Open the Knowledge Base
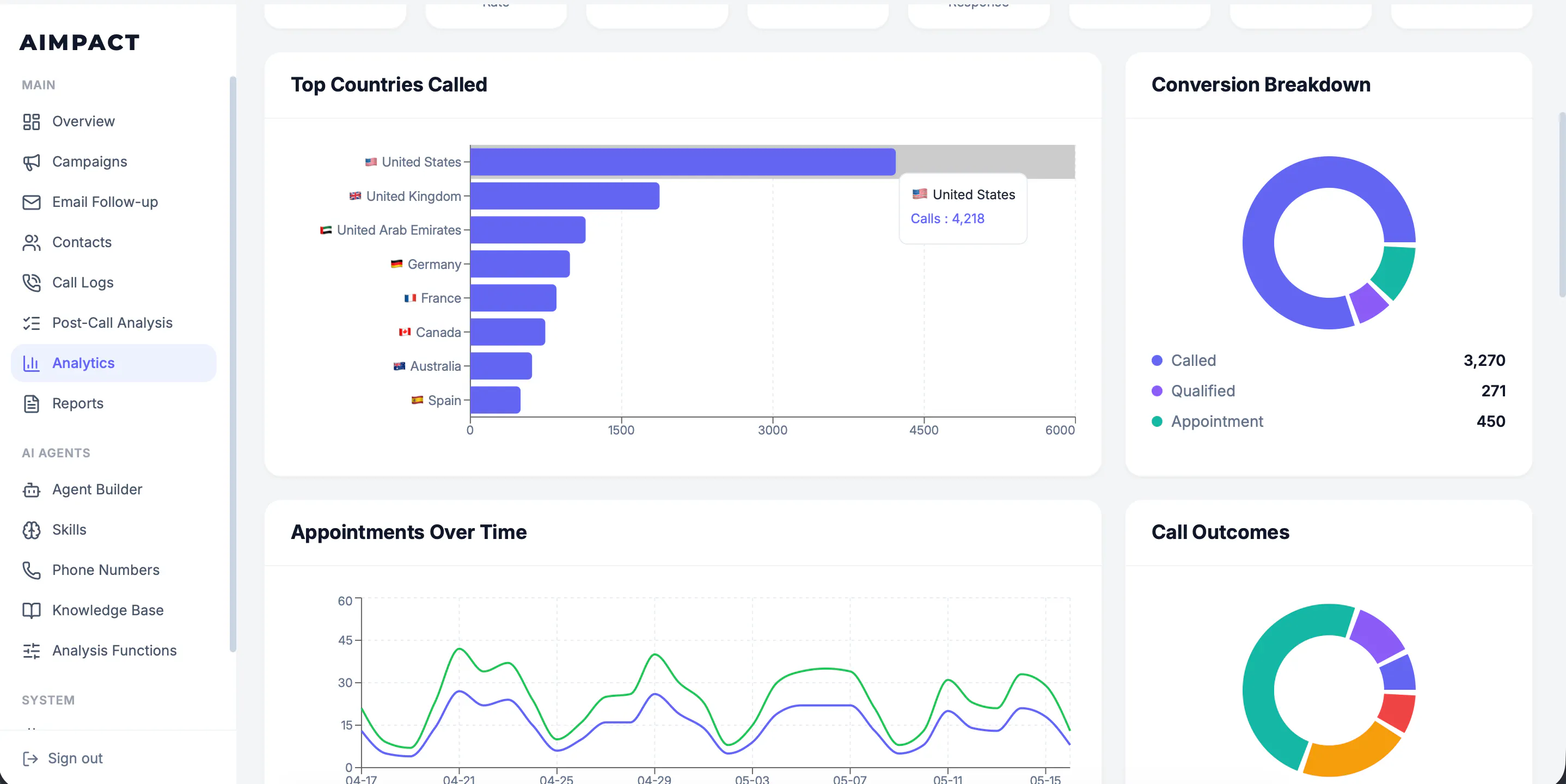 (x=114, y=610)
